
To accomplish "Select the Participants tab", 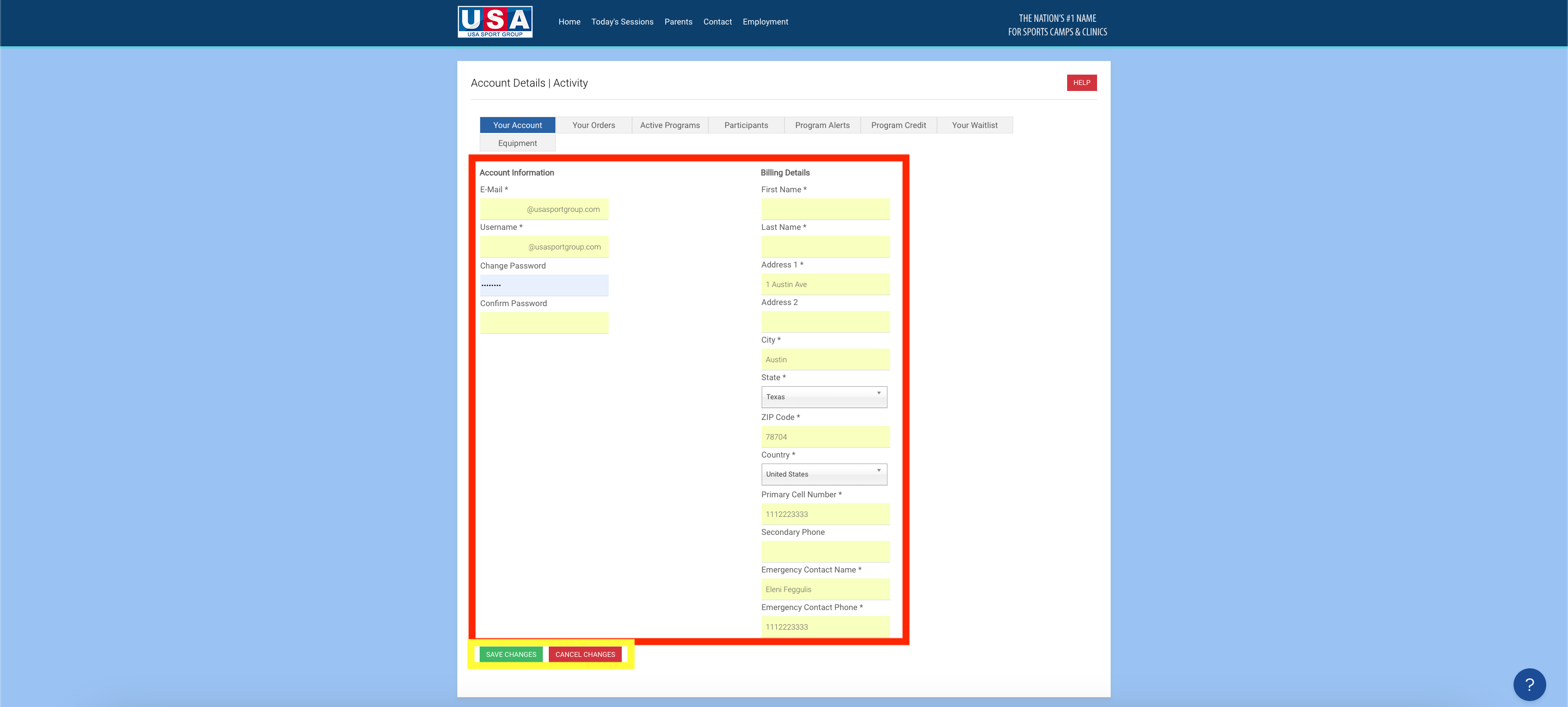I will point(746,125).
